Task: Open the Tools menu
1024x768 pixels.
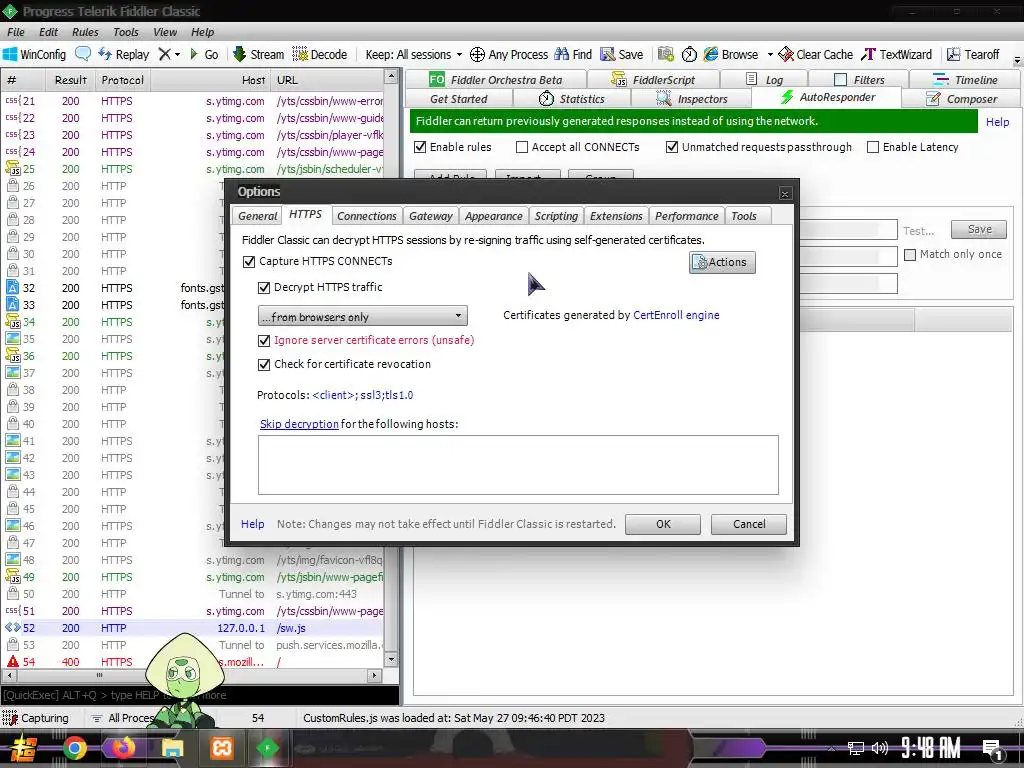Action: coord(125,32)
